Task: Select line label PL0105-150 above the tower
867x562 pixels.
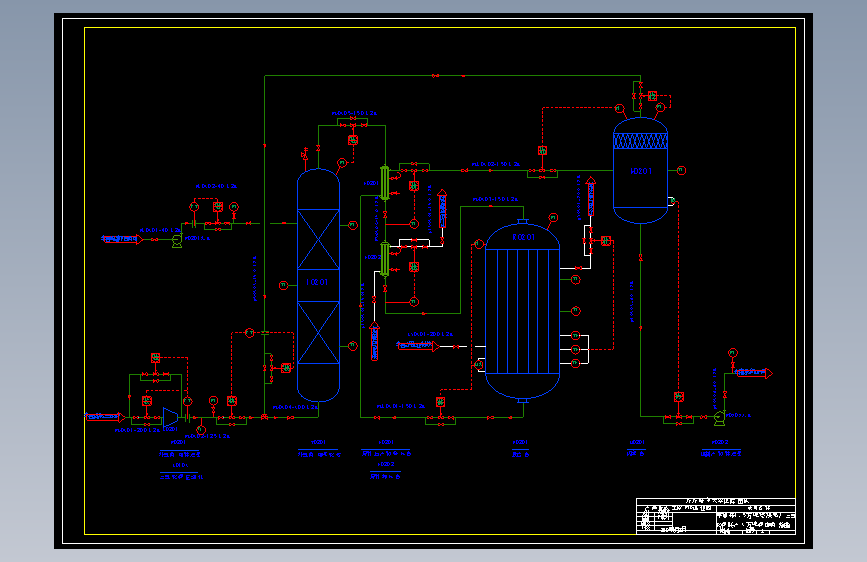Action: [354, 113]
